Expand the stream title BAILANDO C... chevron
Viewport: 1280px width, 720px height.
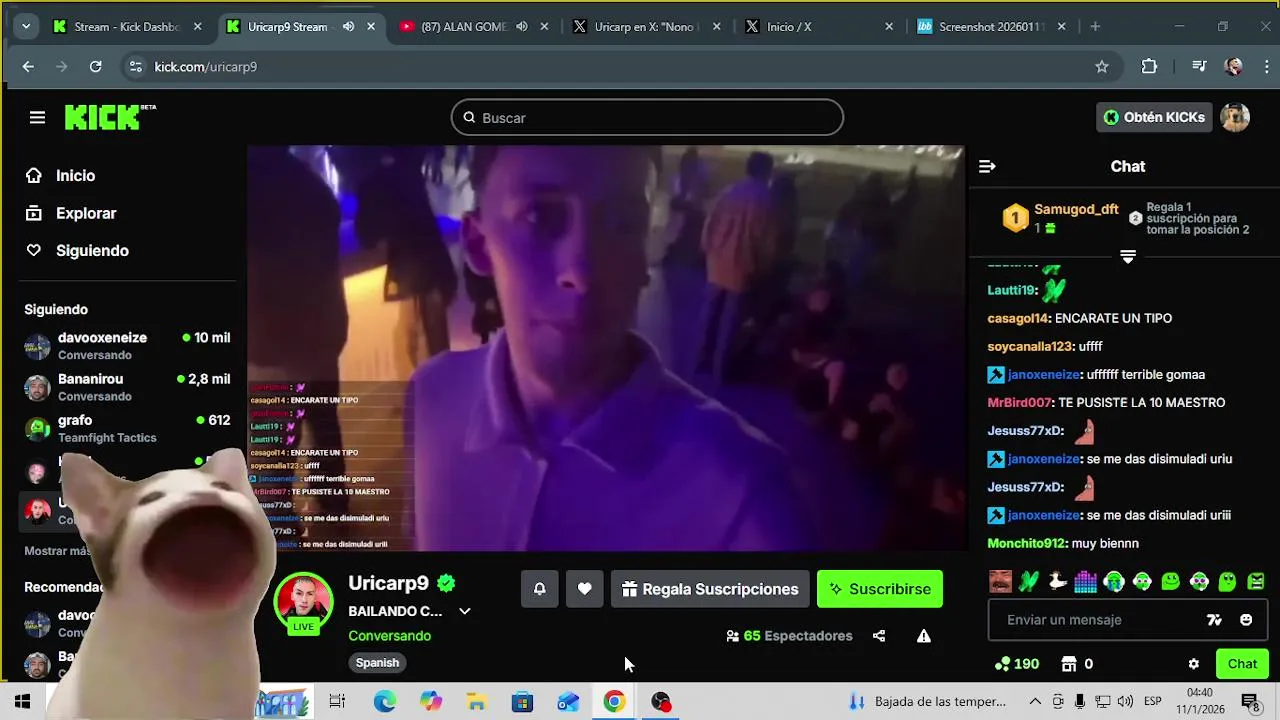coord(464,611)
